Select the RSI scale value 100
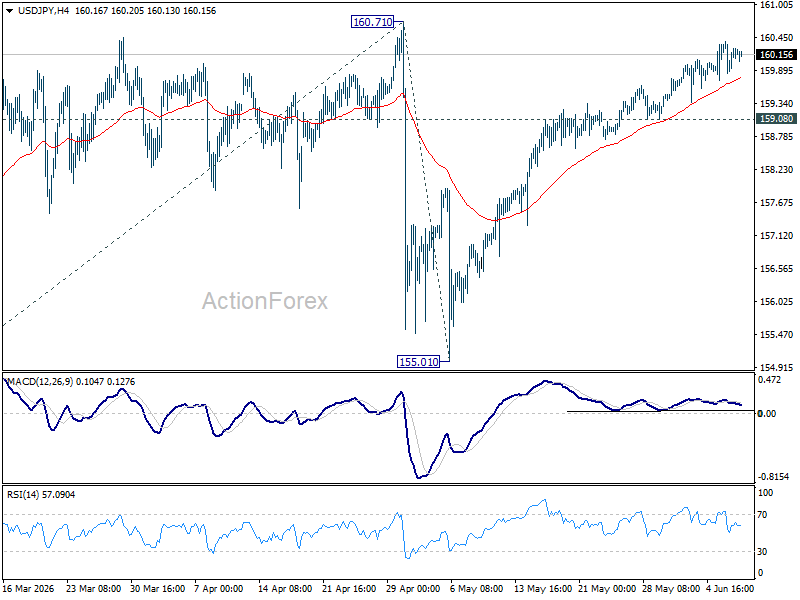Viewport: 800px width, 600px height. (765, 493)
